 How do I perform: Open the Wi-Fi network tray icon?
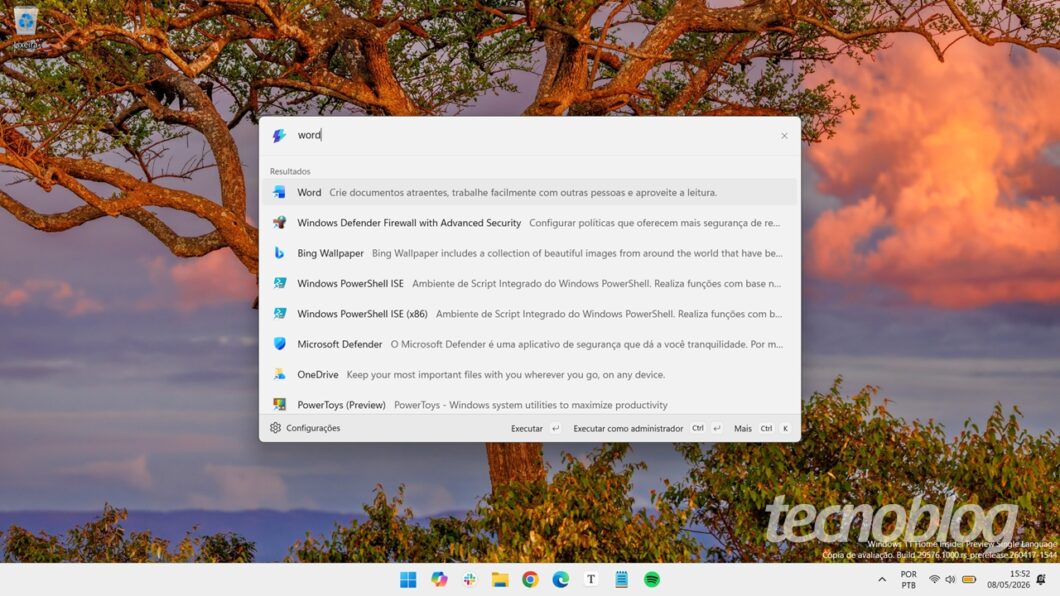[x=934, y=580]
